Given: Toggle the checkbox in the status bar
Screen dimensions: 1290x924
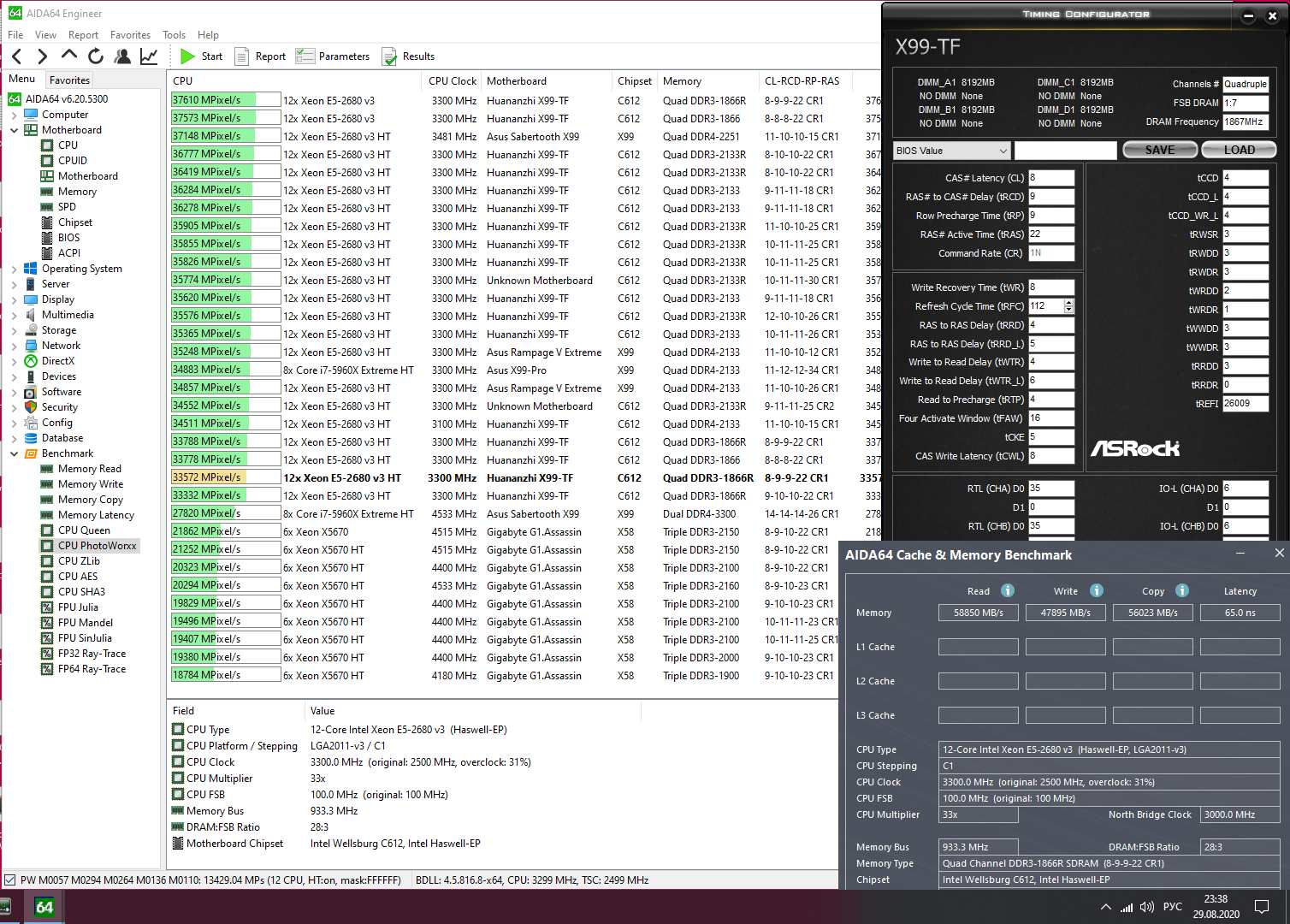Looking at the screenshot, I should click(10, 880).
